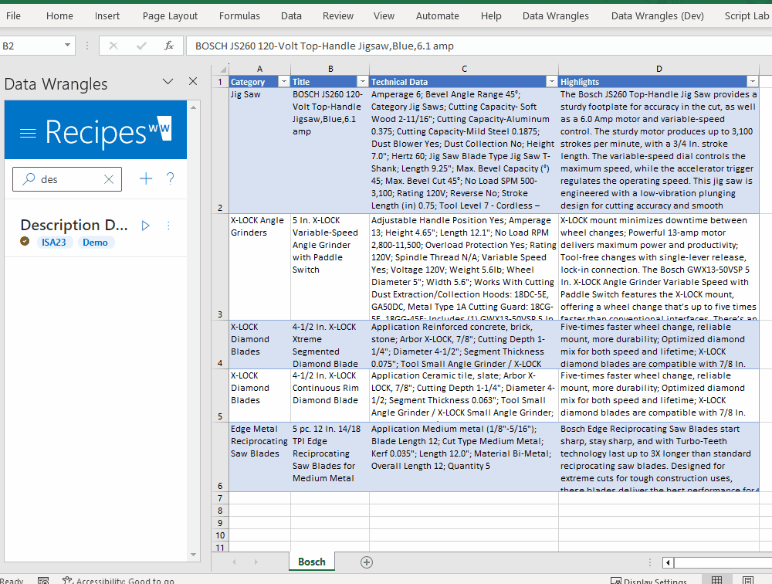Open recipes help question mark
Screen dimensions: 772x584
click(170, 178)
